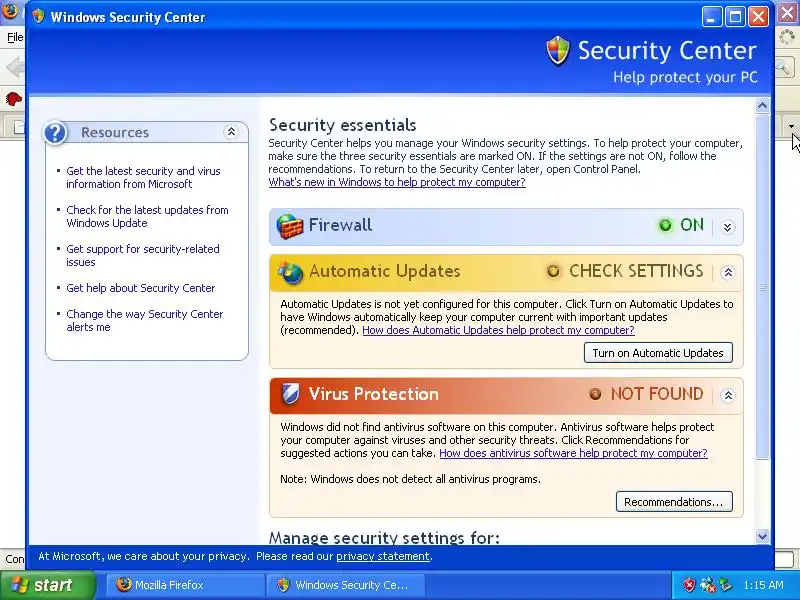Click the taskbar clock showing 1:15 AM

click(763, 585)
